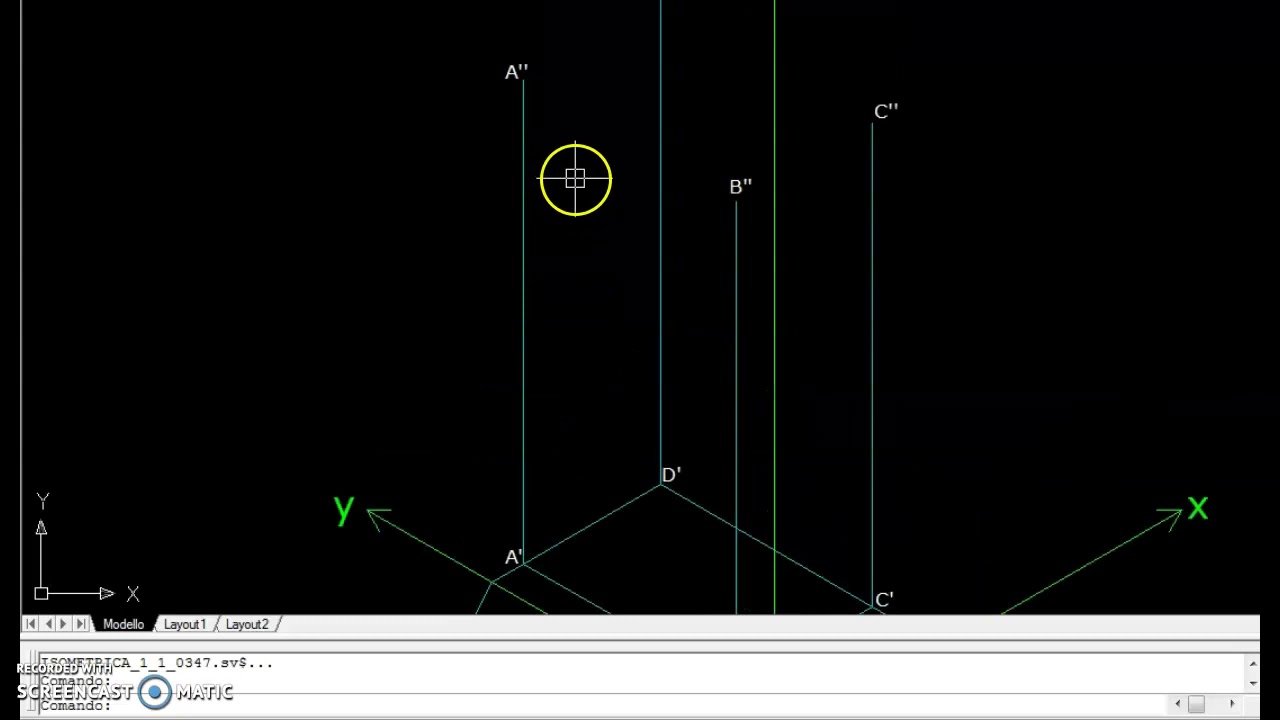The image size is (1280, 720).
Task: Click the ISOMETRICA .sv$ history line
Action: click(157, 662)
